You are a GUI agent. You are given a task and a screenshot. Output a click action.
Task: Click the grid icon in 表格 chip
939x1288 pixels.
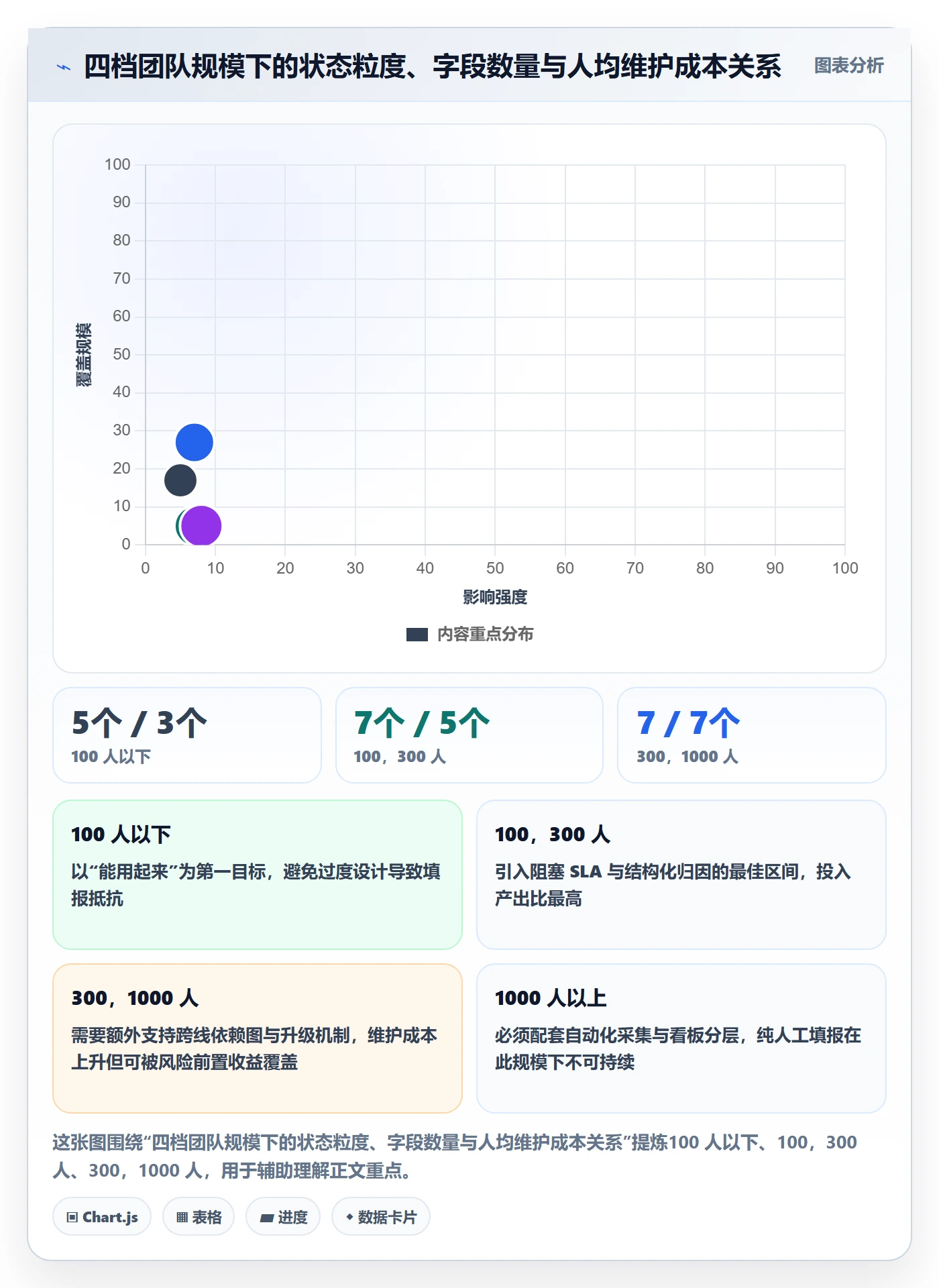pos(182,1217)
